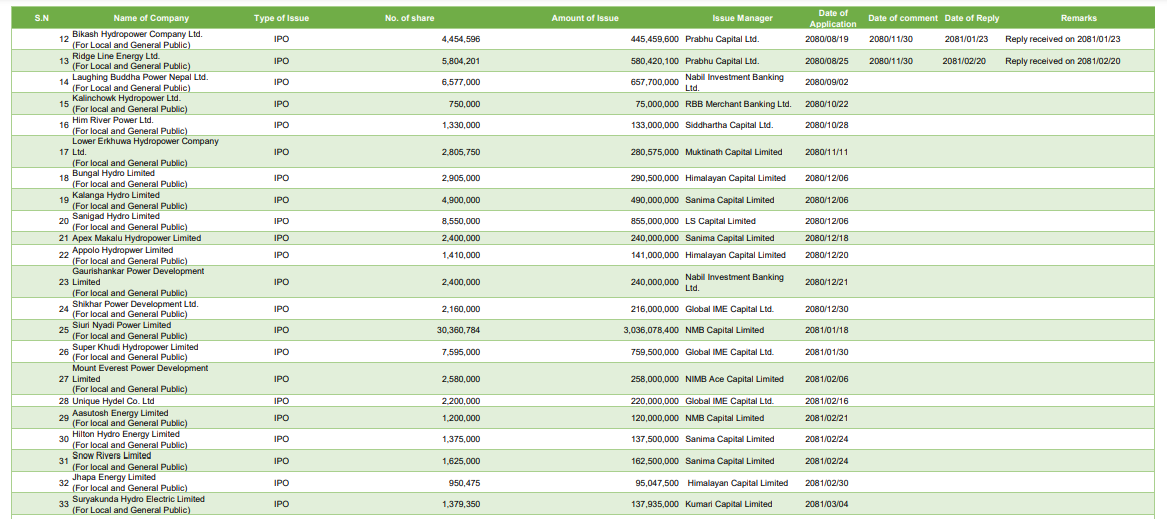Select Bikash Hydropower Company Ltd. name cell
1167x519 pixels.
tap(138, 39)
